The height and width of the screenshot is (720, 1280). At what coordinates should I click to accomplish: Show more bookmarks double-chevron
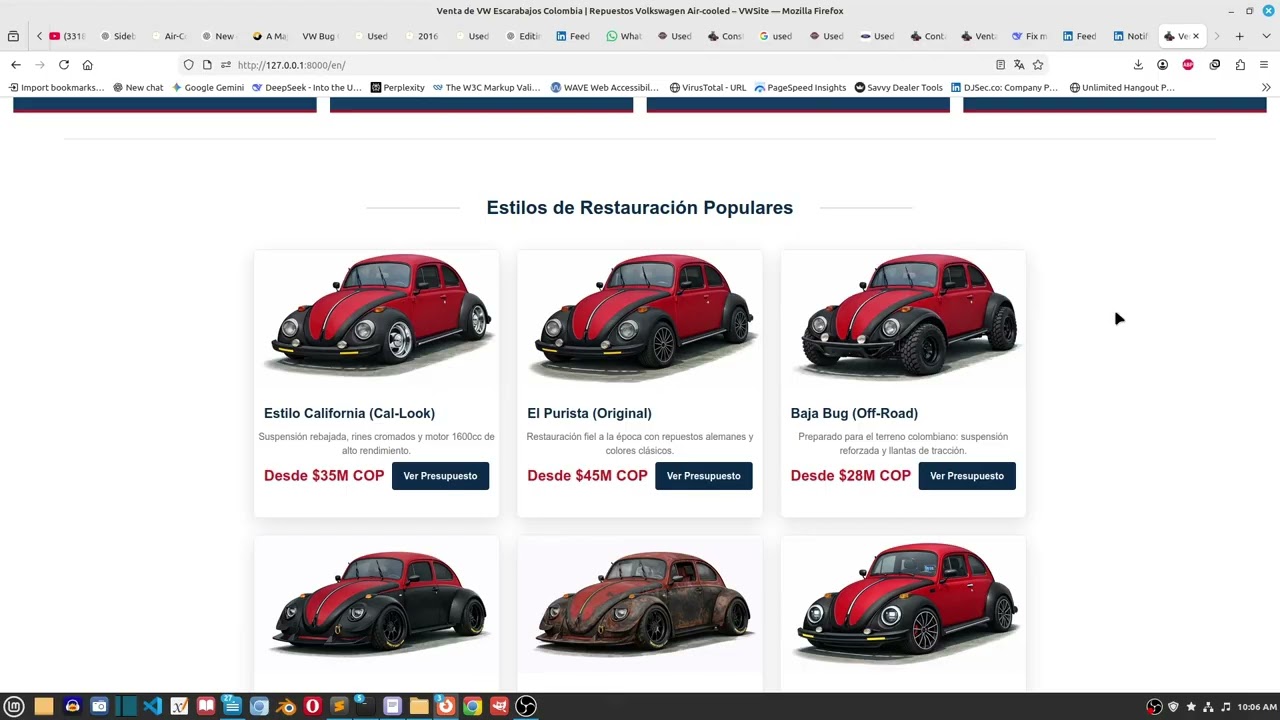tap(1266, 88)
